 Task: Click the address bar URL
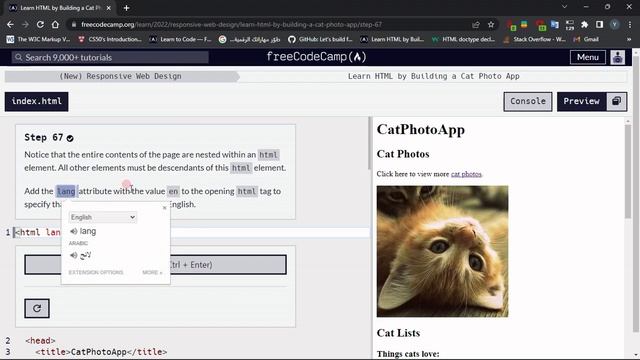tap(231, 24)
